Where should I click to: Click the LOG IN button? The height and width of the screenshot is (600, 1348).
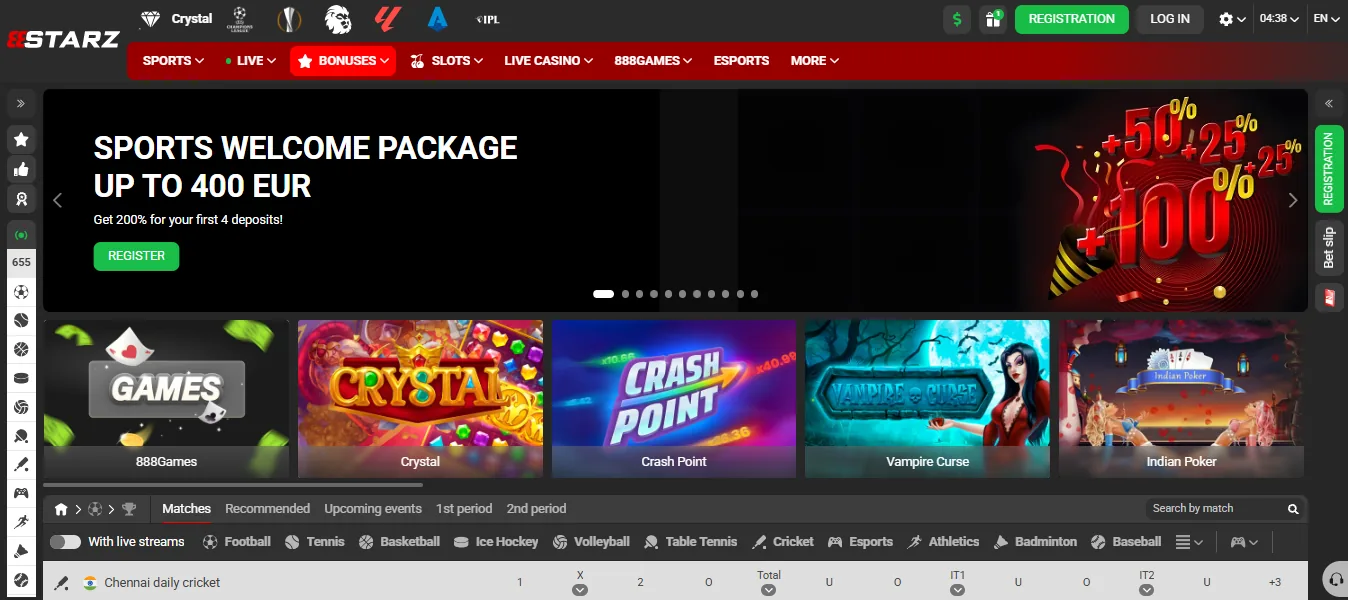[x=1169, y=19]
